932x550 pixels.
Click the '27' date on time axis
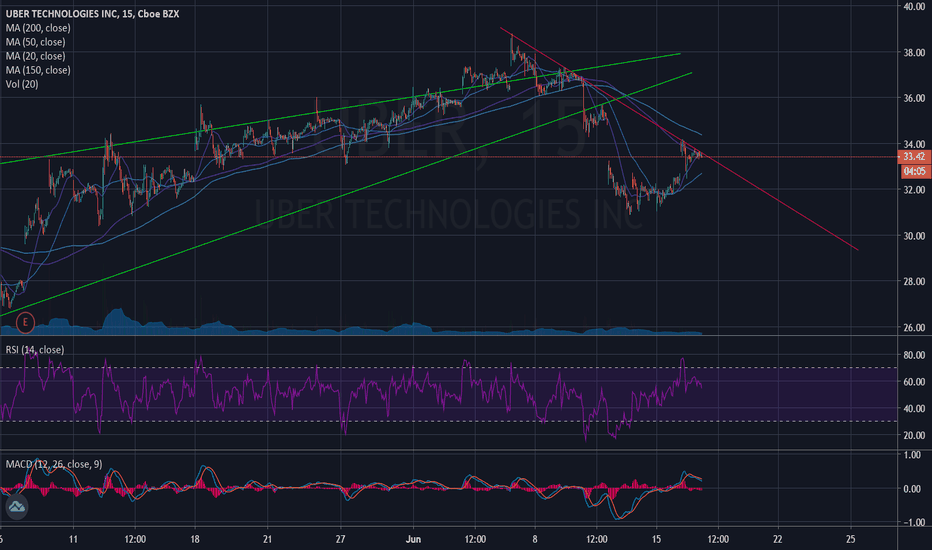click(340, 539)
